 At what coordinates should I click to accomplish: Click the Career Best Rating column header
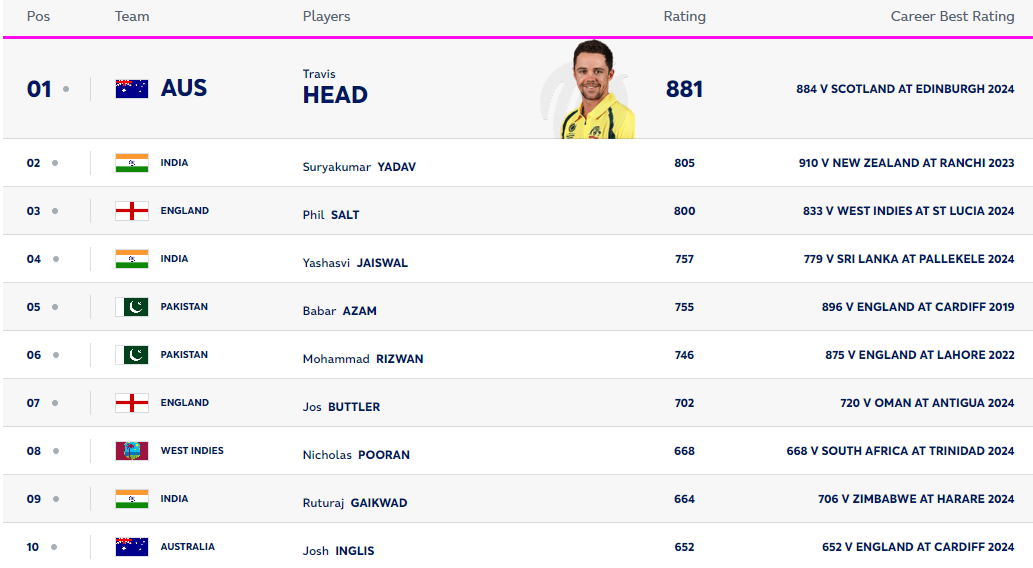coord(952,17)
